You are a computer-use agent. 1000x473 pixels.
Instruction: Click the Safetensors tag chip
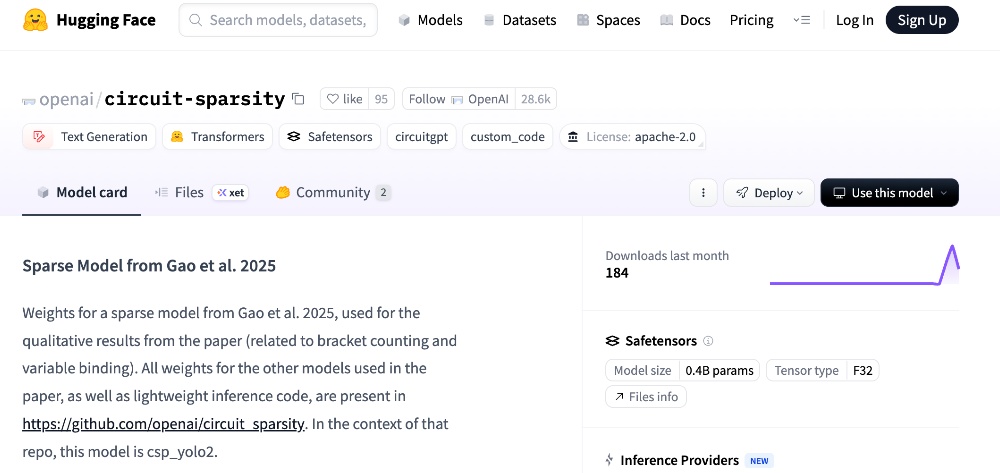click(329, 137)
